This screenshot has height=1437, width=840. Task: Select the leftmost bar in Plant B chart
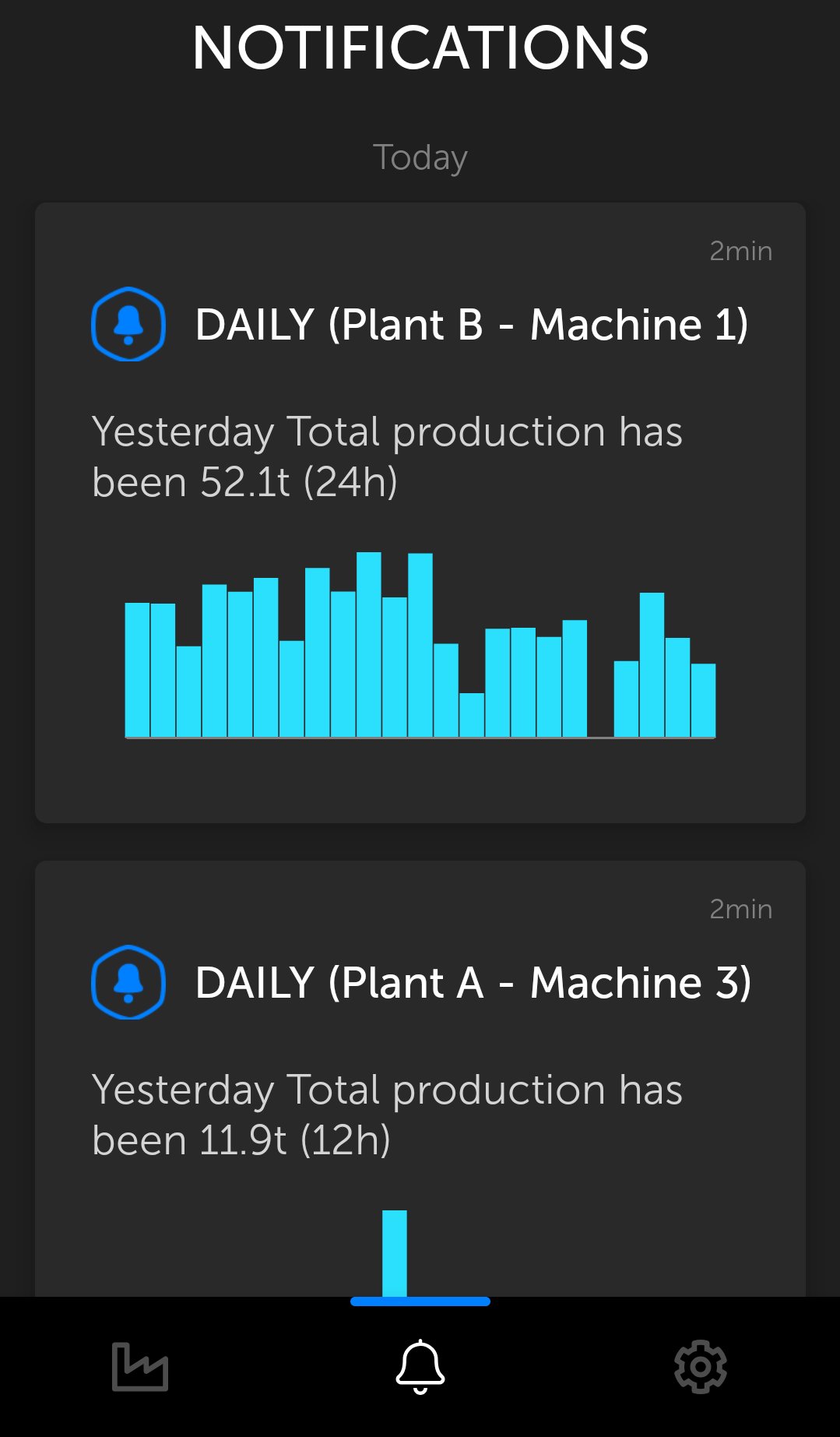[137, 670]
